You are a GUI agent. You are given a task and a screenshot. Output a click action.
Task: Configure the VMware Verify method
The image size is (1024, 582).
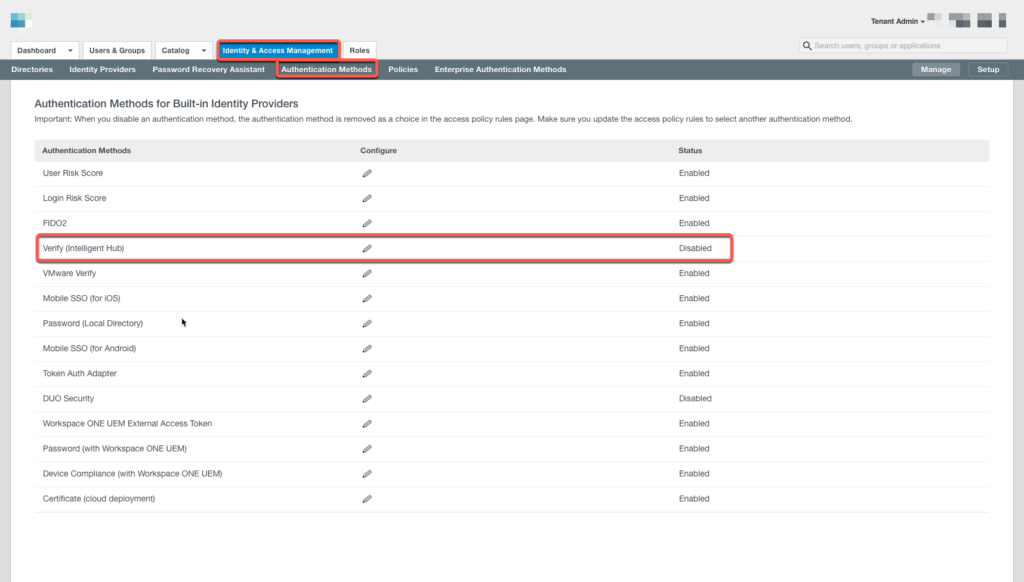tap(367, 273)
